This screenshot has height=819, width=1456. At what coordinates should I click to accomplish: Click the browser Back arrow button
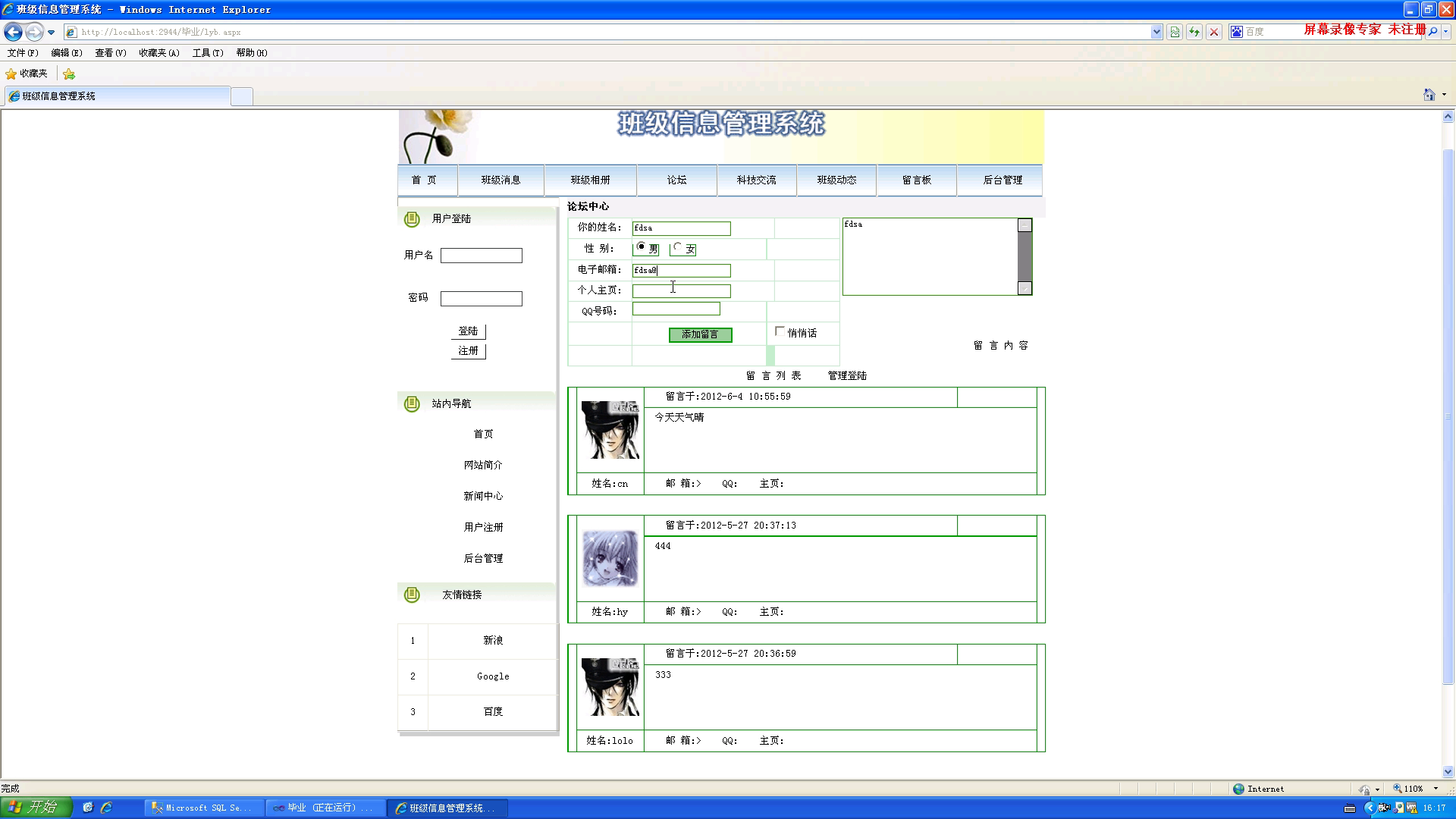pos(13,32)
